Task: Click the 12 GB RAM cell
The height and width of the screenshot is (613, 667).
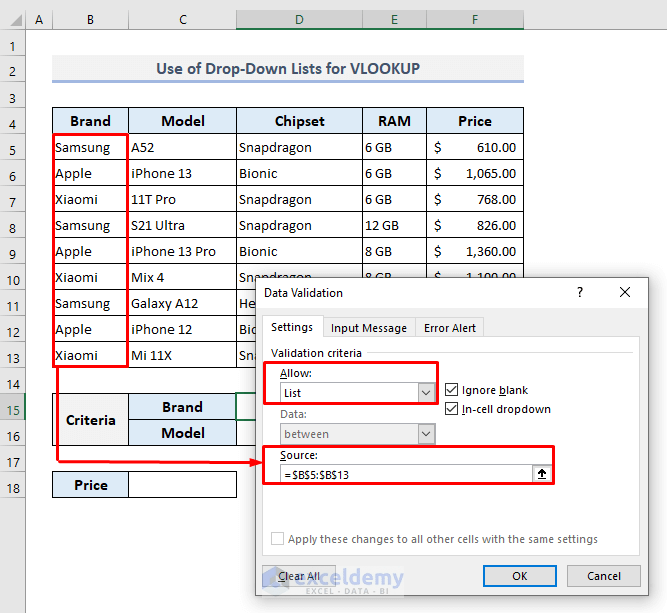Action: [x=394, y=225]
